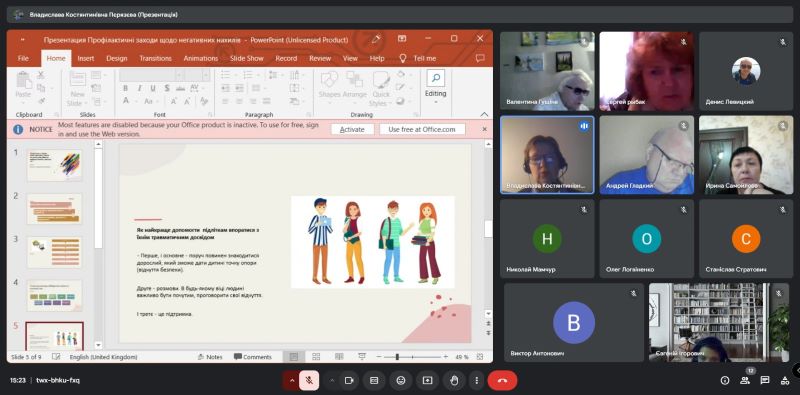The width and height of the screenshot is (800, 395).
Task: Open emoji reactions button
Action: click(401, 380)
